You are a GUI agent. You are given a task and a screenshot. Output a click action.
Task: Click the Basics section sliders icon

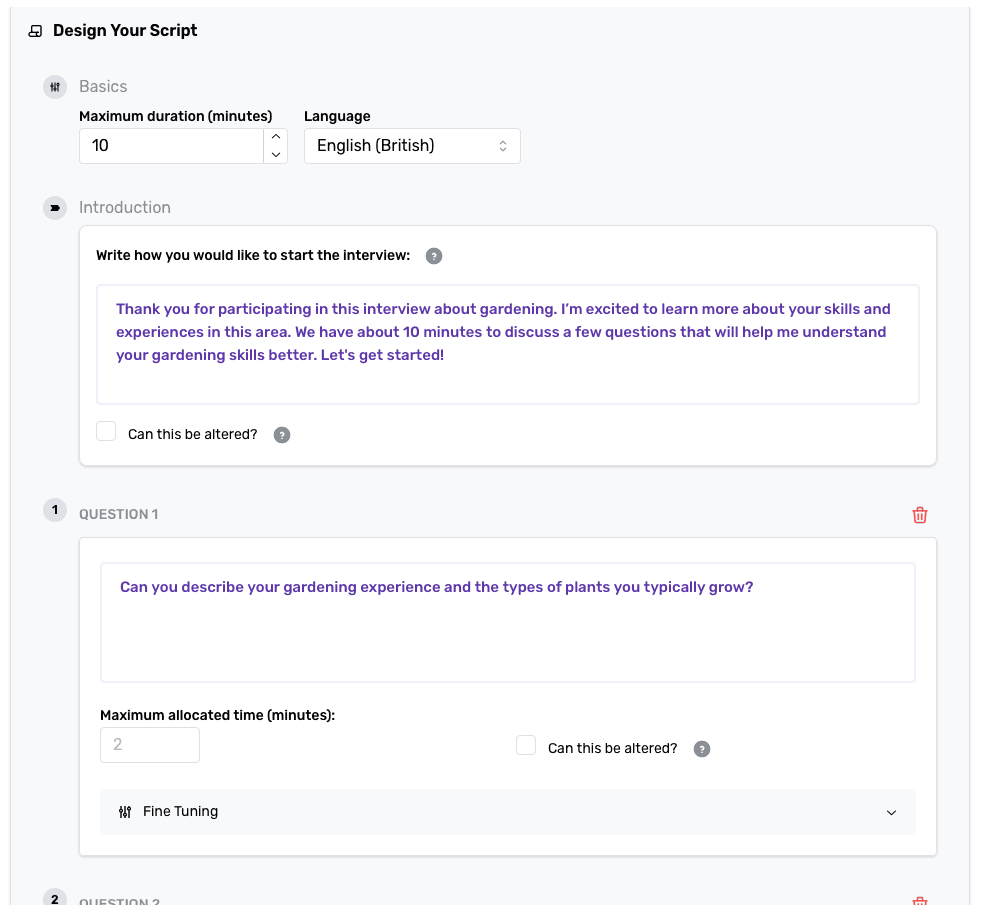[x=55, y=87]
